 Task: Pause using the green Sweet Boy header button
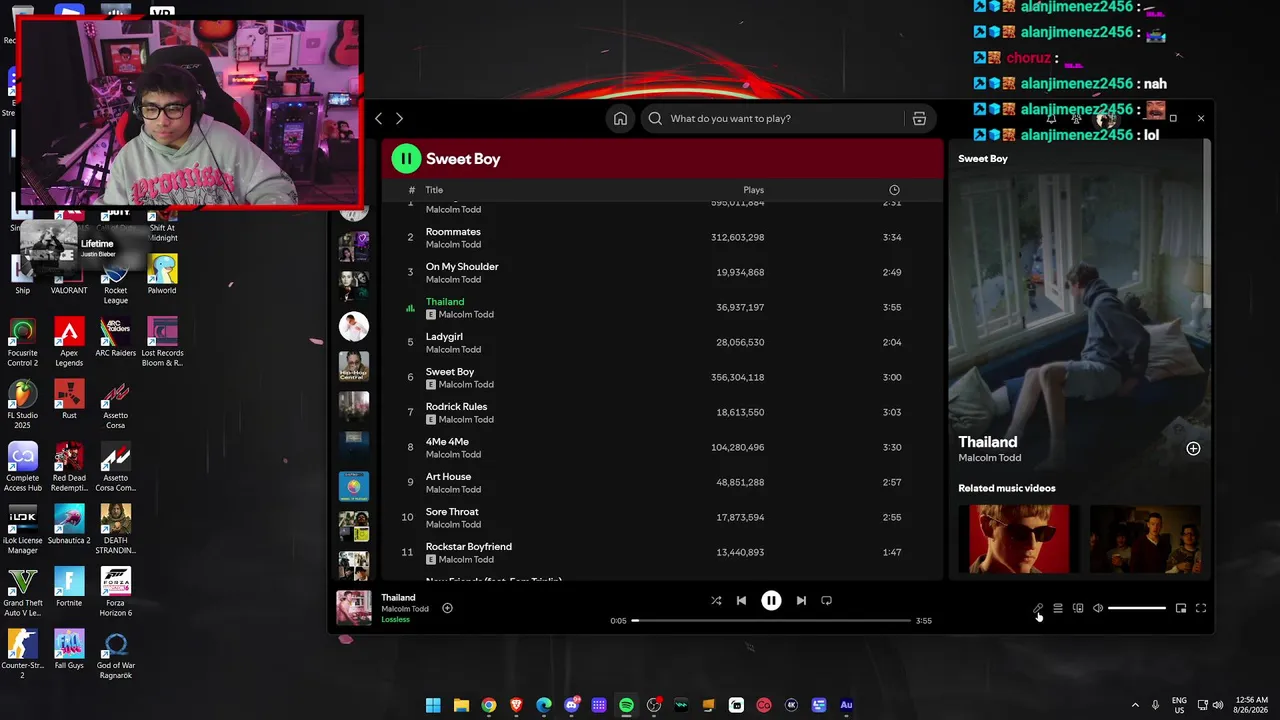(x=406, y=158)
